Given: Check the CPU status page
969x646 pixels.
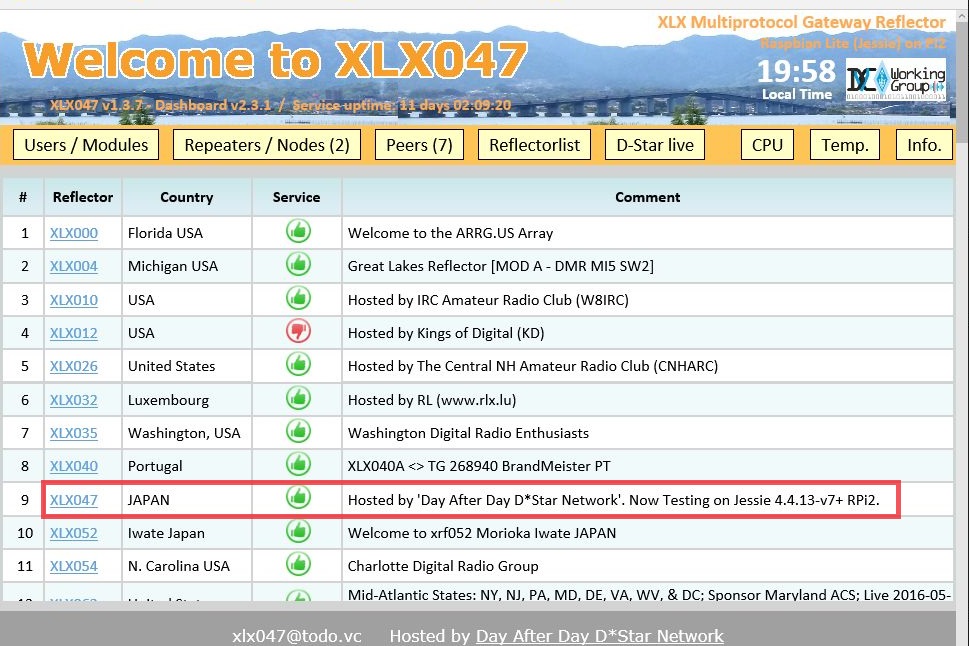Looking at the screenshot, I should point(766,144).
